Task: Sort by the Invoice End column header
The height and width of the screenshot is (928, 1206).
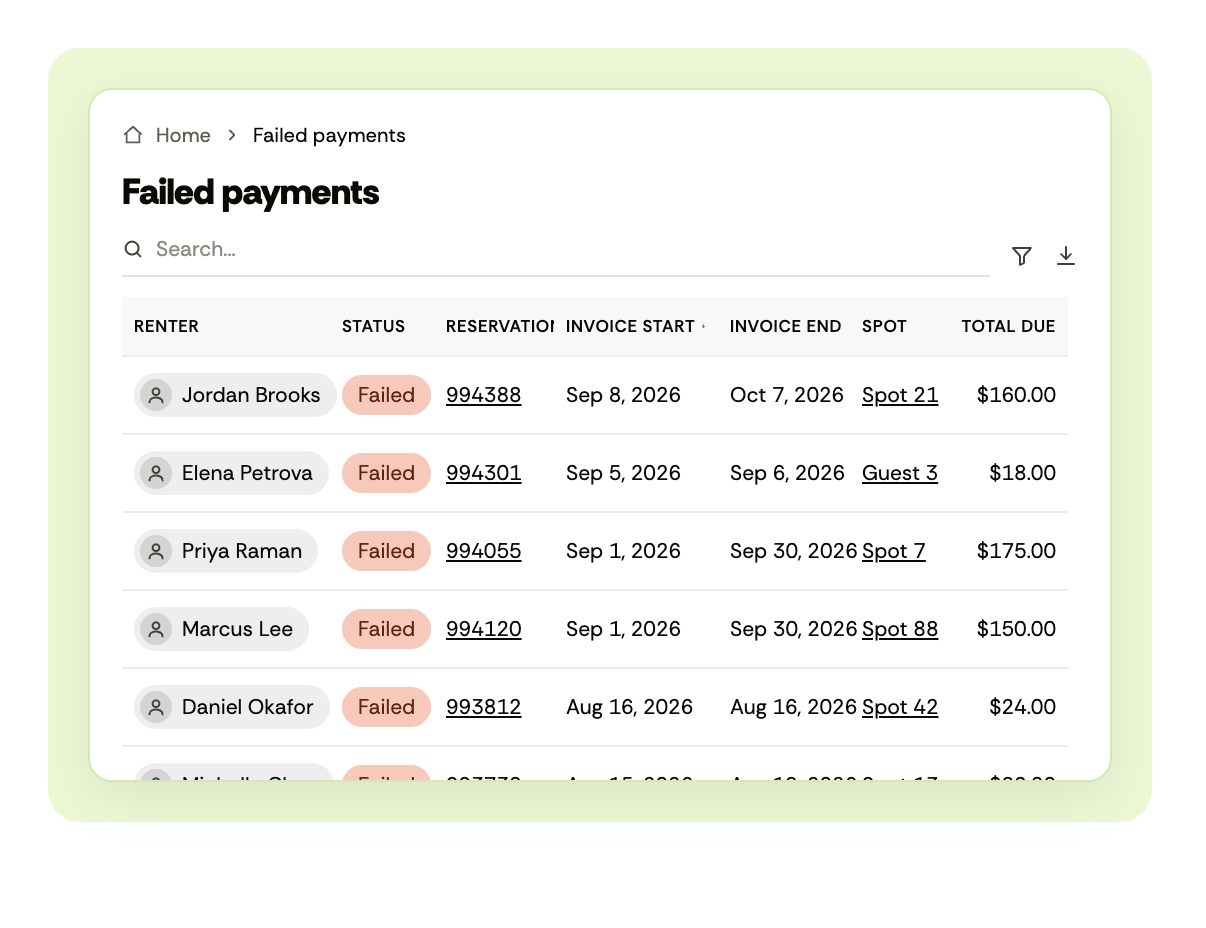Action: click(x=785, y=326)
